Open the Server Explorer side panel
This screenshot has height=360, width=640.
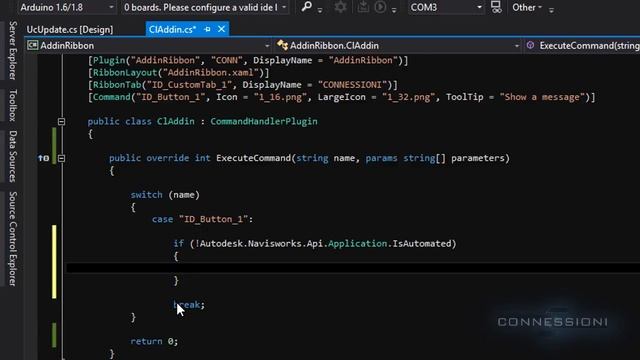pos(13,51)
